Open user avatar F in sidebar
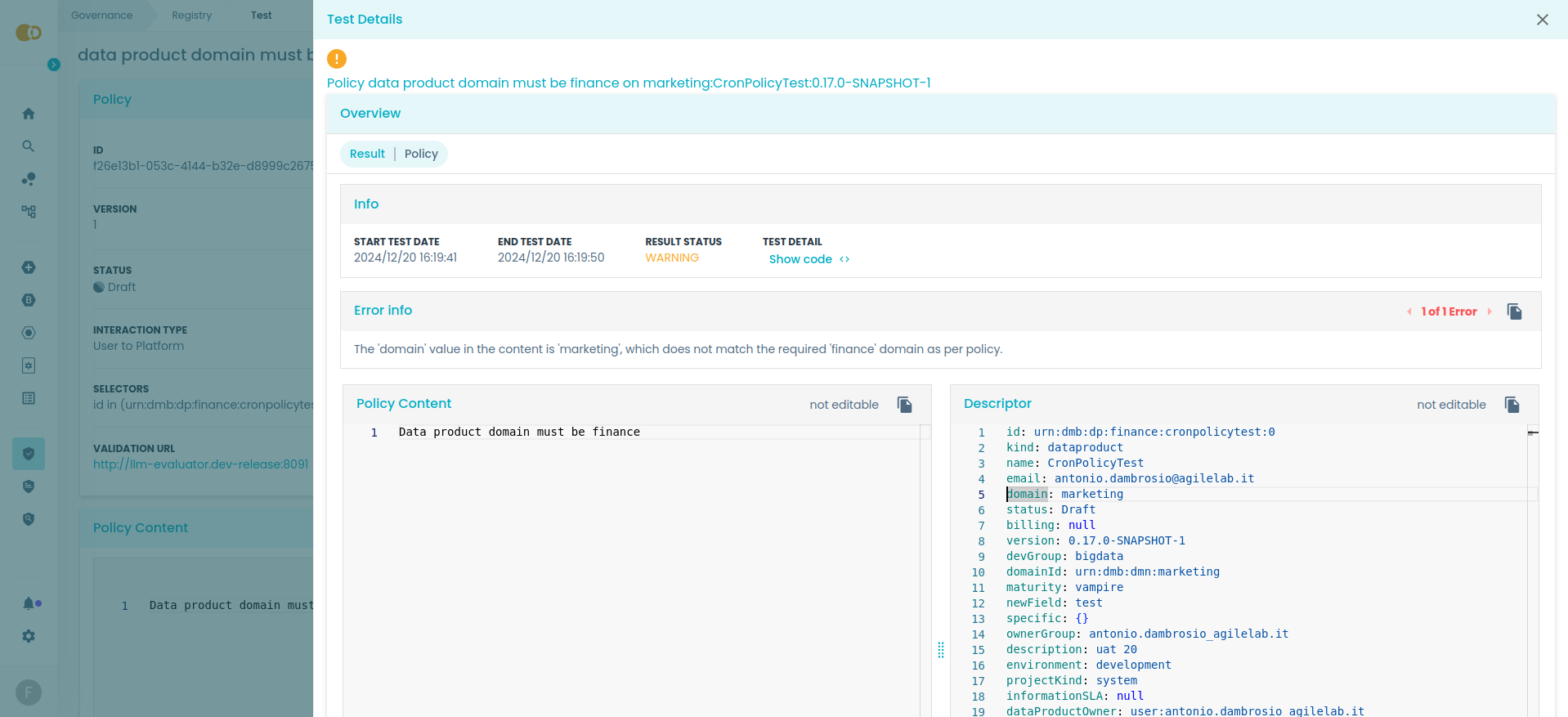This screenshot has height=717, width=1568. pyautogui.click(x=29, y=692)
